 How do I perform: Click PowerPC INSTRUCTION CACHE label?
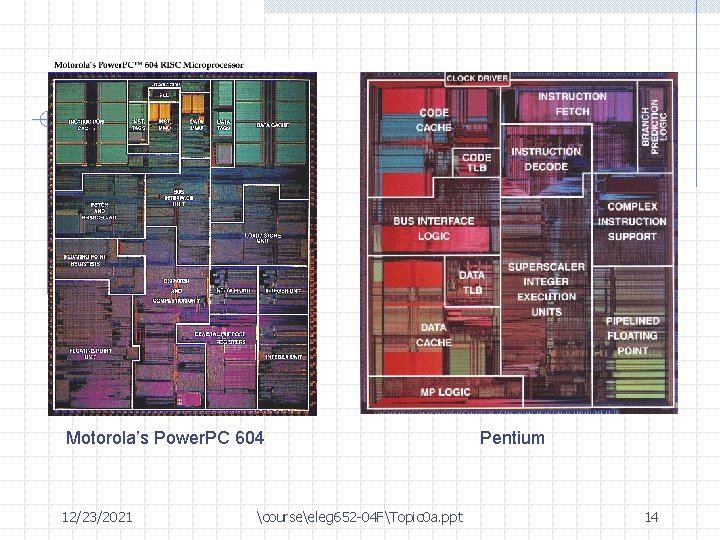(86, 124)
